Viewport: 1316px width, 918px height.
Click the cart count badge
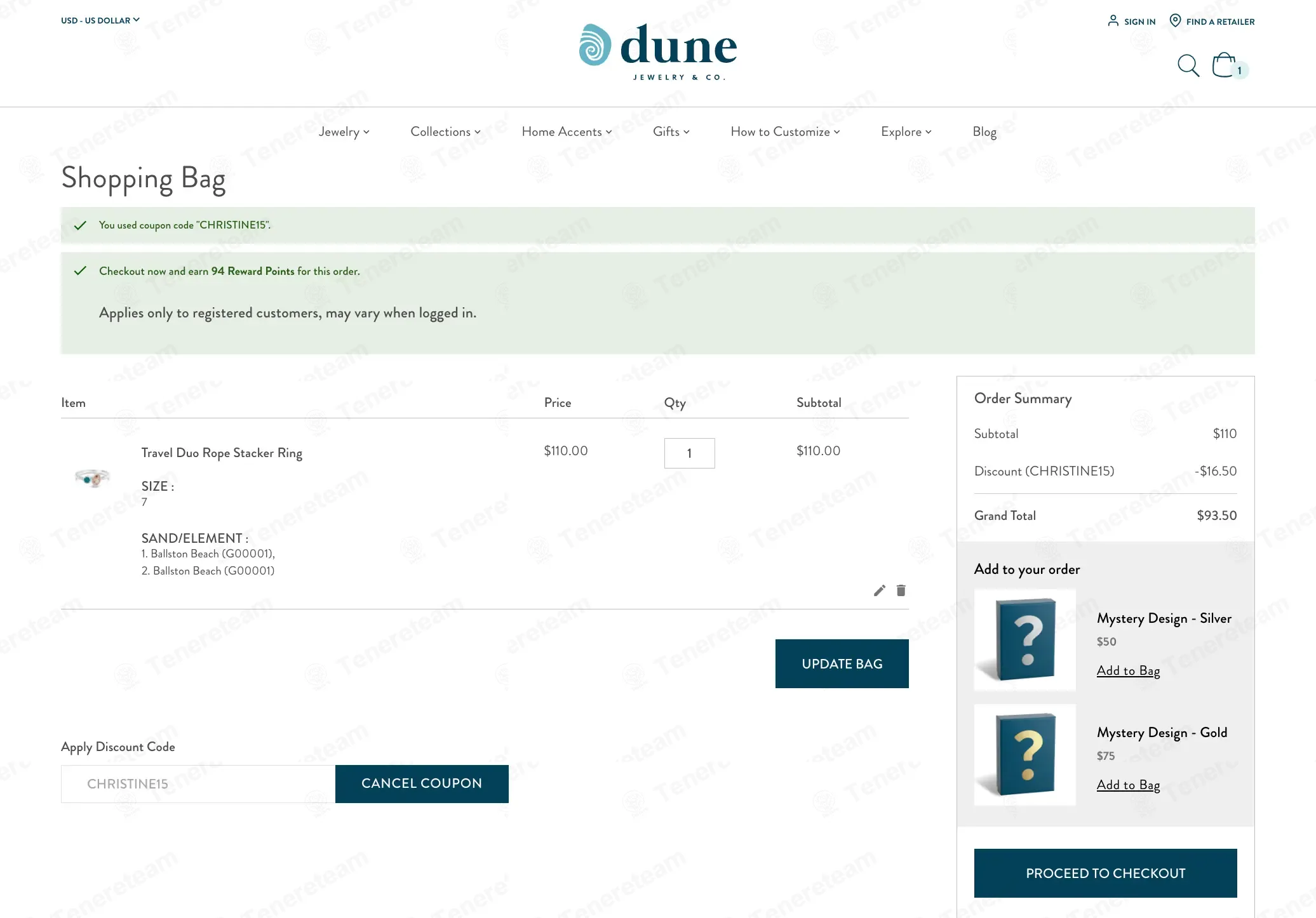tap(1239, 70)
